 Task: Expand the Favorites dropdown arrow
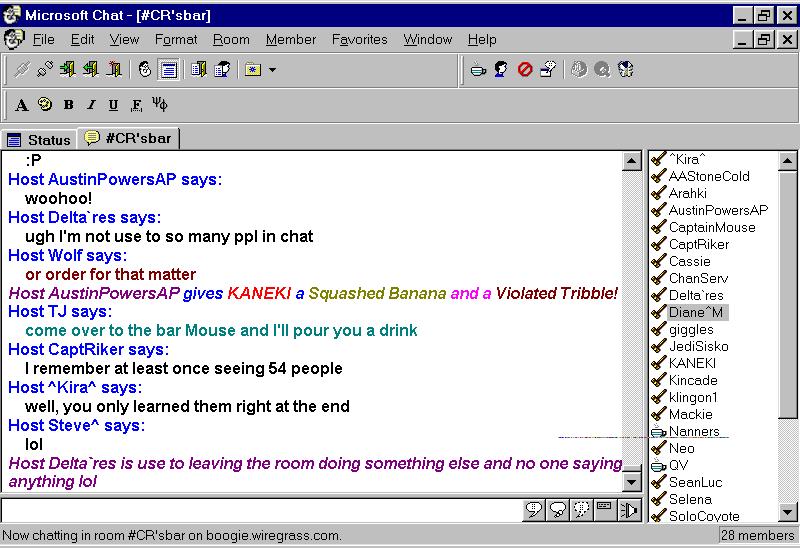pyautogui.click(x=272, y=69)
